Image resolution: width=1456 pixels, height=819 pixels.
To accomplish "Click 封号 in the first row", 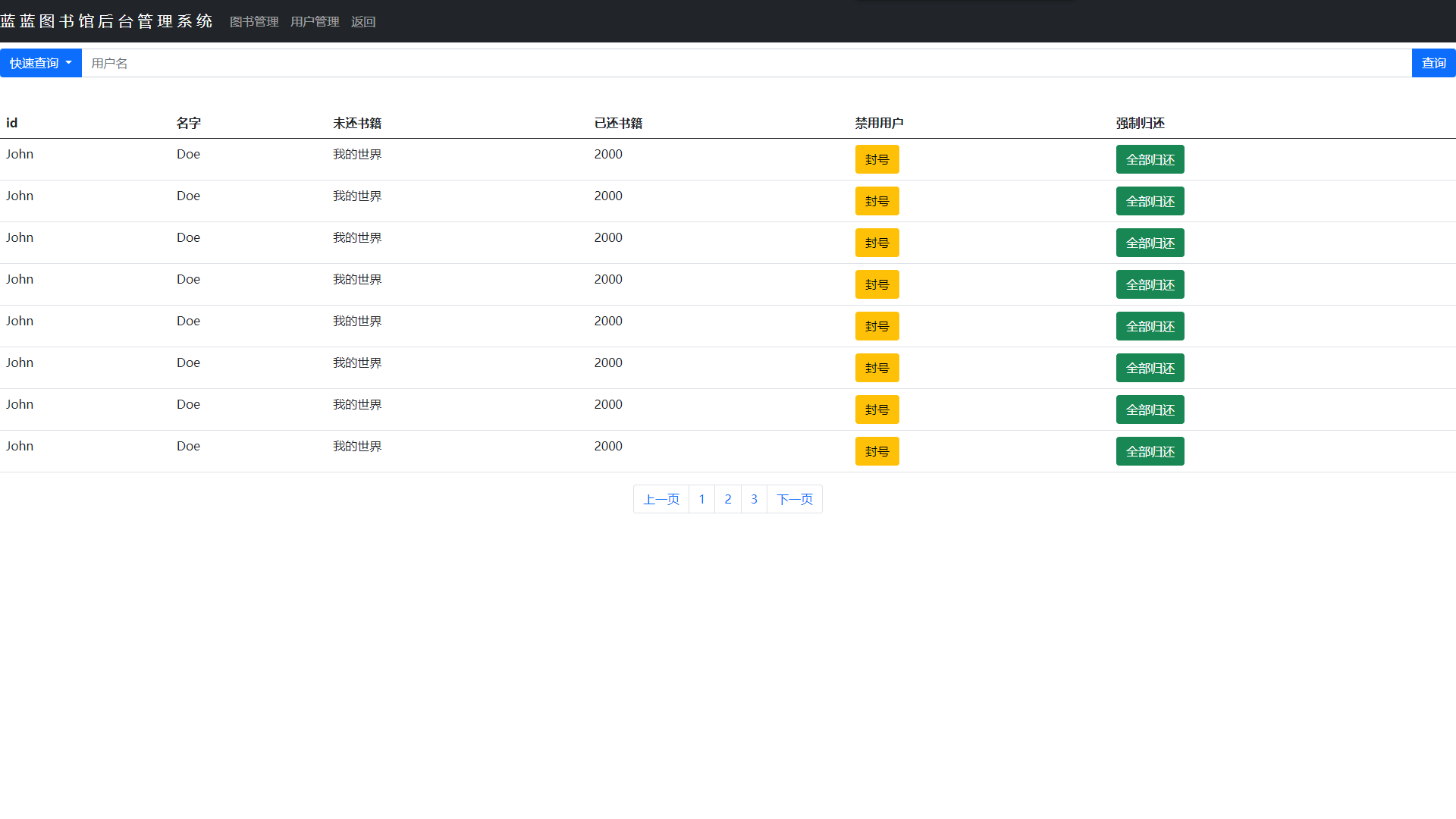I will pyautogui.click(x=877, y=159).
